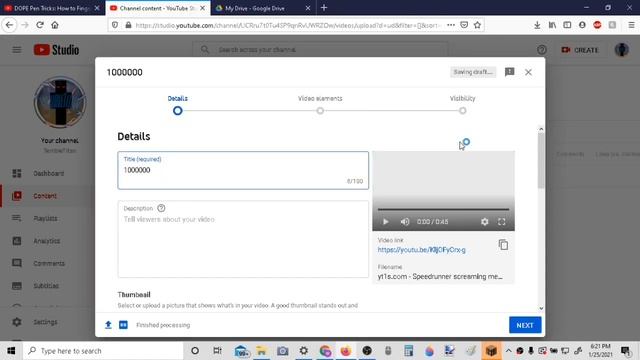
Task: Go to browser home page
Action: [55, 25]
